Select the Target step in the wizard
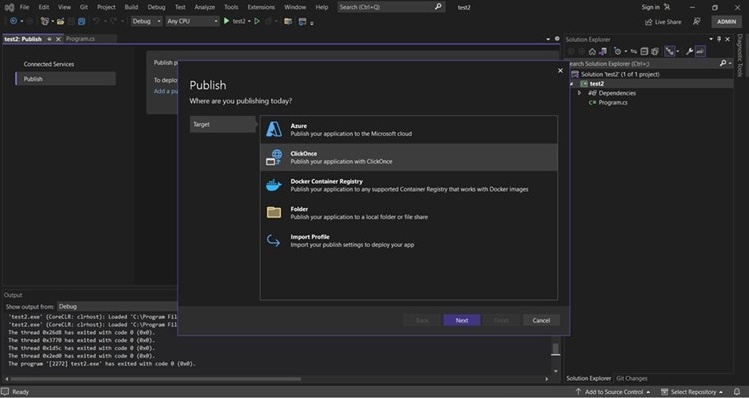Image resolution: width=749 pixels, height=398 pixels. 223,124
